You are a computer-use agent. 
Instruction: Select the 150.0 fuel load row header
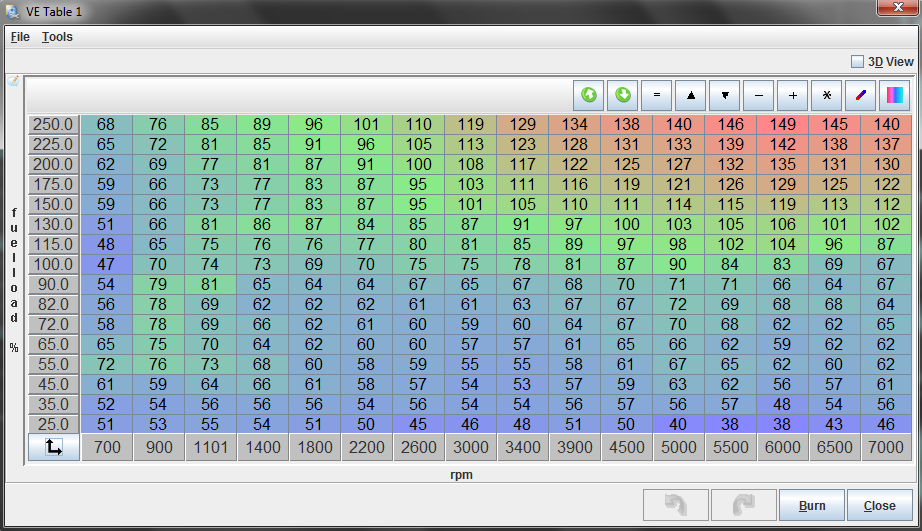pyautogui.click(x=54, y=205)
